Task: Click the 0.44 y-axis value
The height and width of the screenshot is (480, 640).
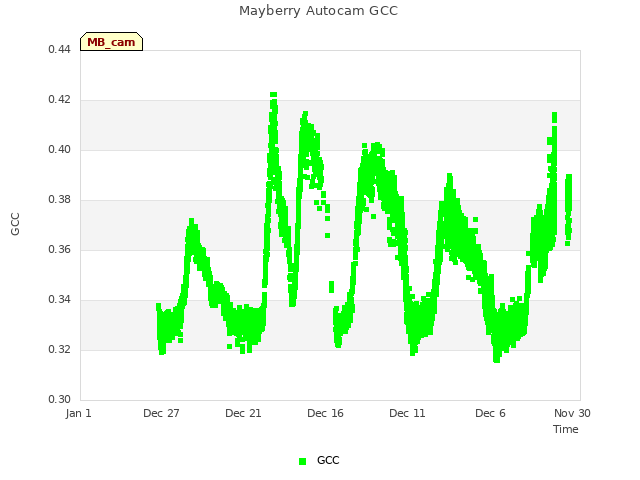Action: pos(60,49)
